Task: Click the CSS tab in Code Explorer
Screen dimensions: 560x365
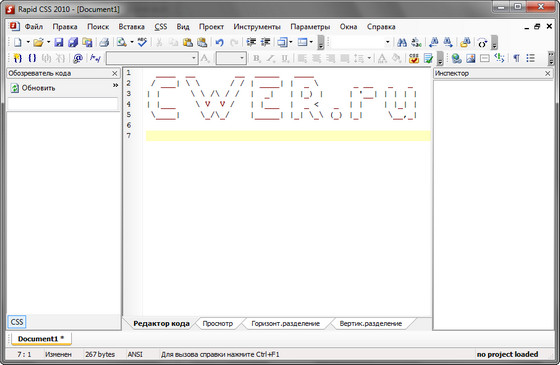Action: click(17, 322)
